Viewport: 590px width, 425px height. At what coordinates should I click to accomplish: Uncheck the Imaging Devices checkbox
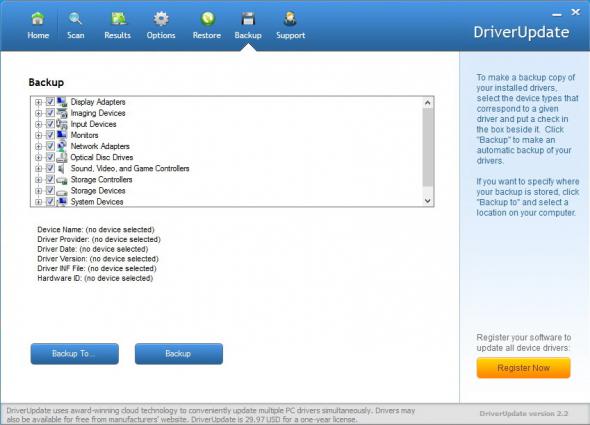tap(50, 113)
